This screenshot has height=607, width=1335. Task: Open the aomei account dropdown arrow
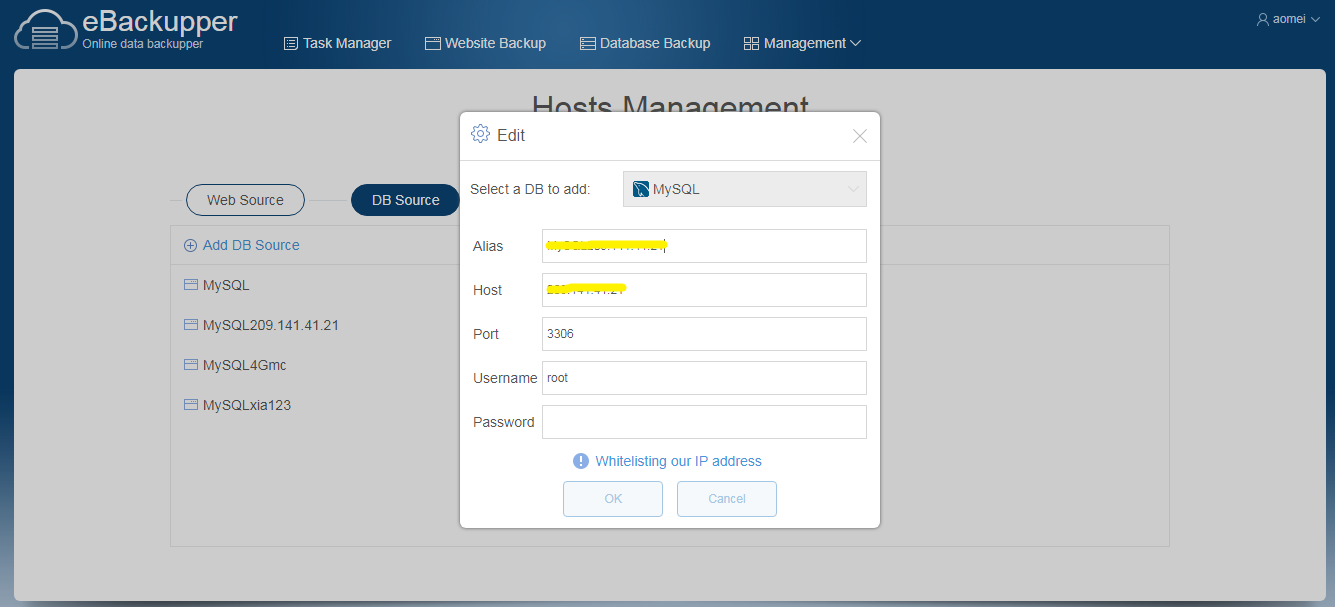tap(1315, 19)
